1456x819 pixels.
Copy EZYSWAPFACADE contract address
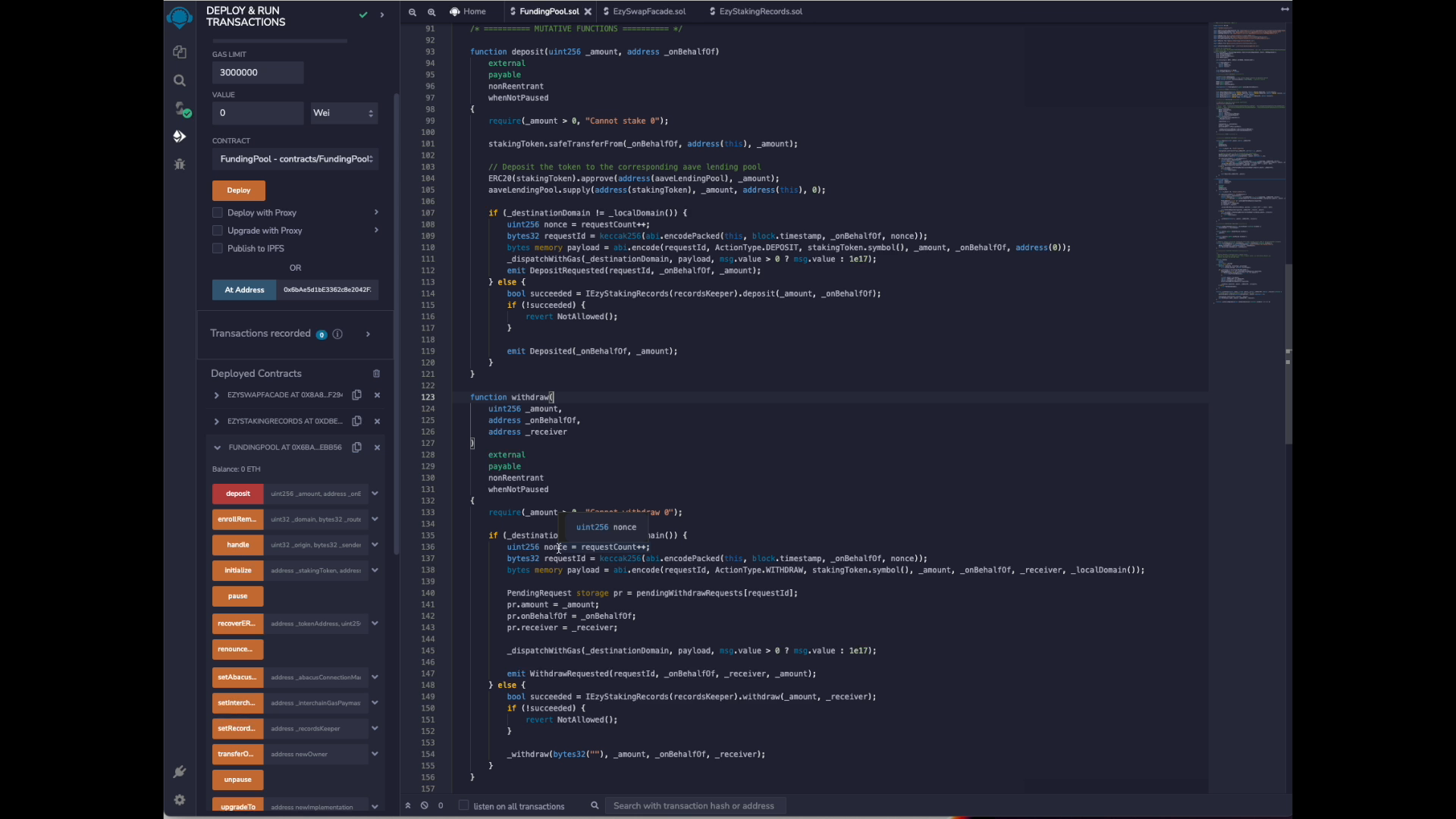(x=356, y=395)
